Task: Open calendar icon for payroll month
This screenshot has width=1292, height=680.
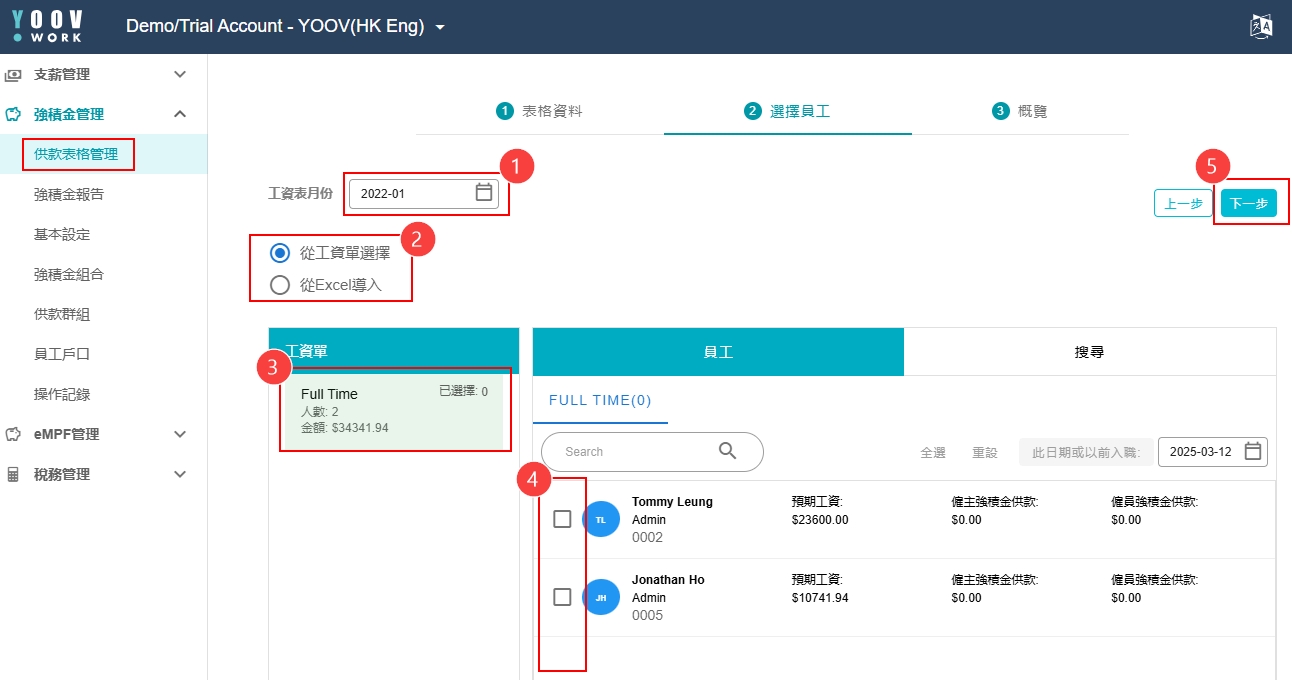Action: [484, 193]
